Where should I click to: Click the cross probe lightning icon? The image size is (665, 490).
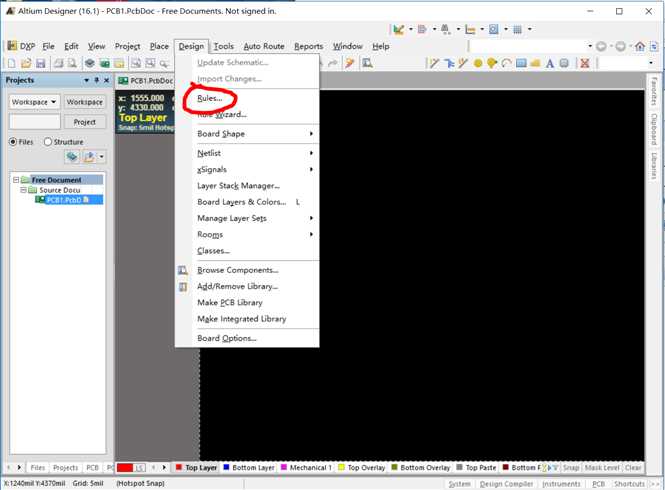click(x=349, y=63)
